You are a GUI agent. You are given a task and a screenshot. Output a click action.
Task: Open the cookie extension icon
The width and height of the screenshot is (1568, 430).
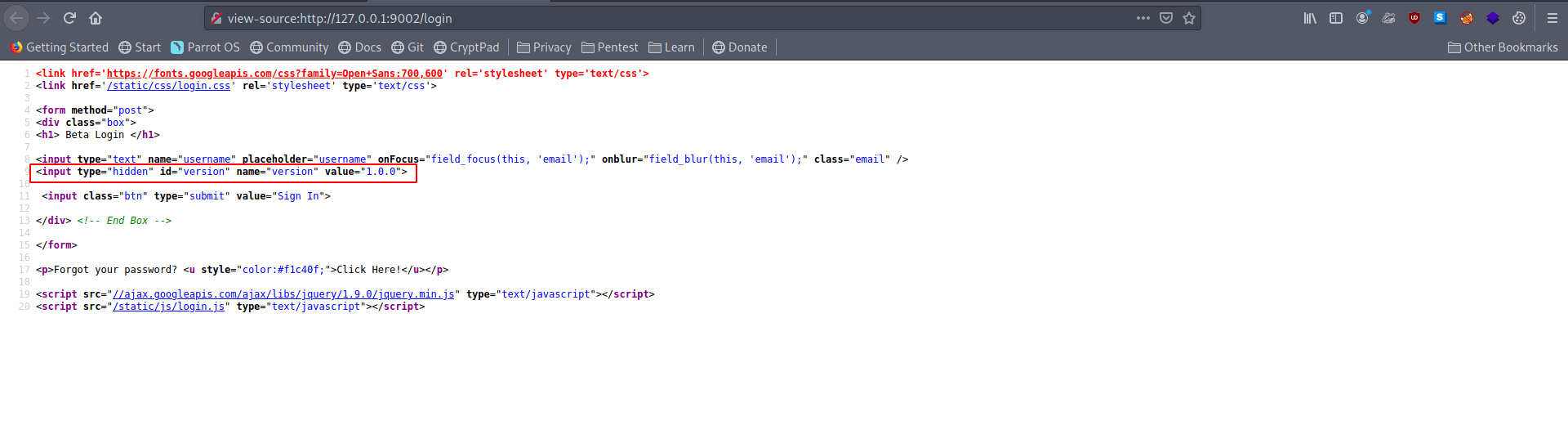point(1519,18)
